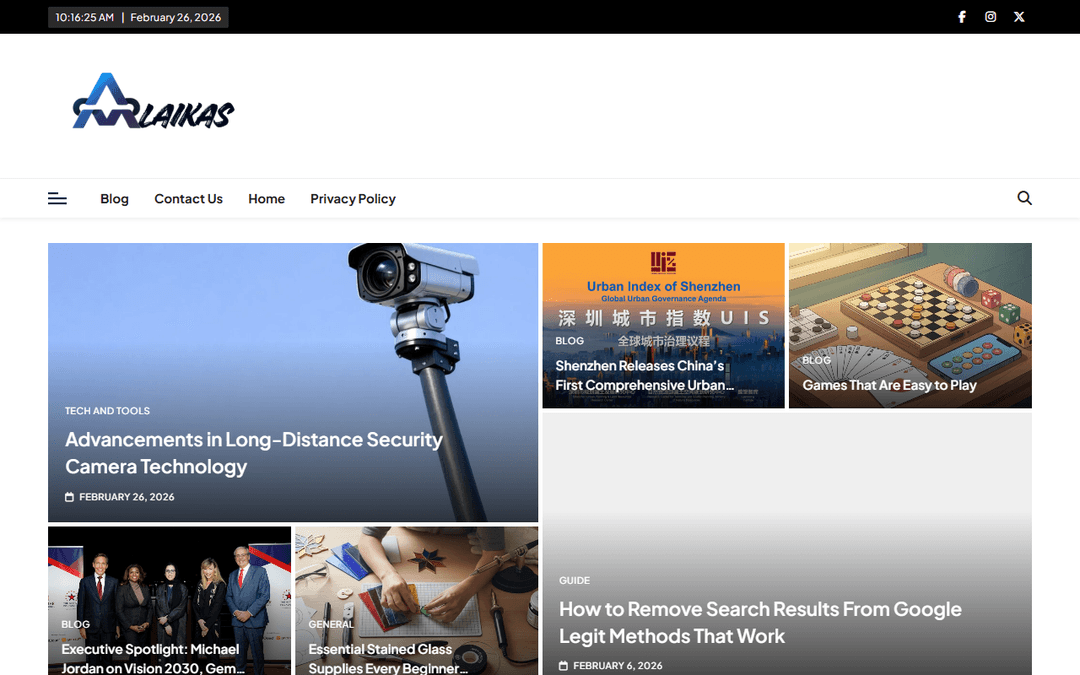This screenshot has height=675, width=1080.
Task: Open Games That Are Easy to Play article
Action: click(889, 386)
